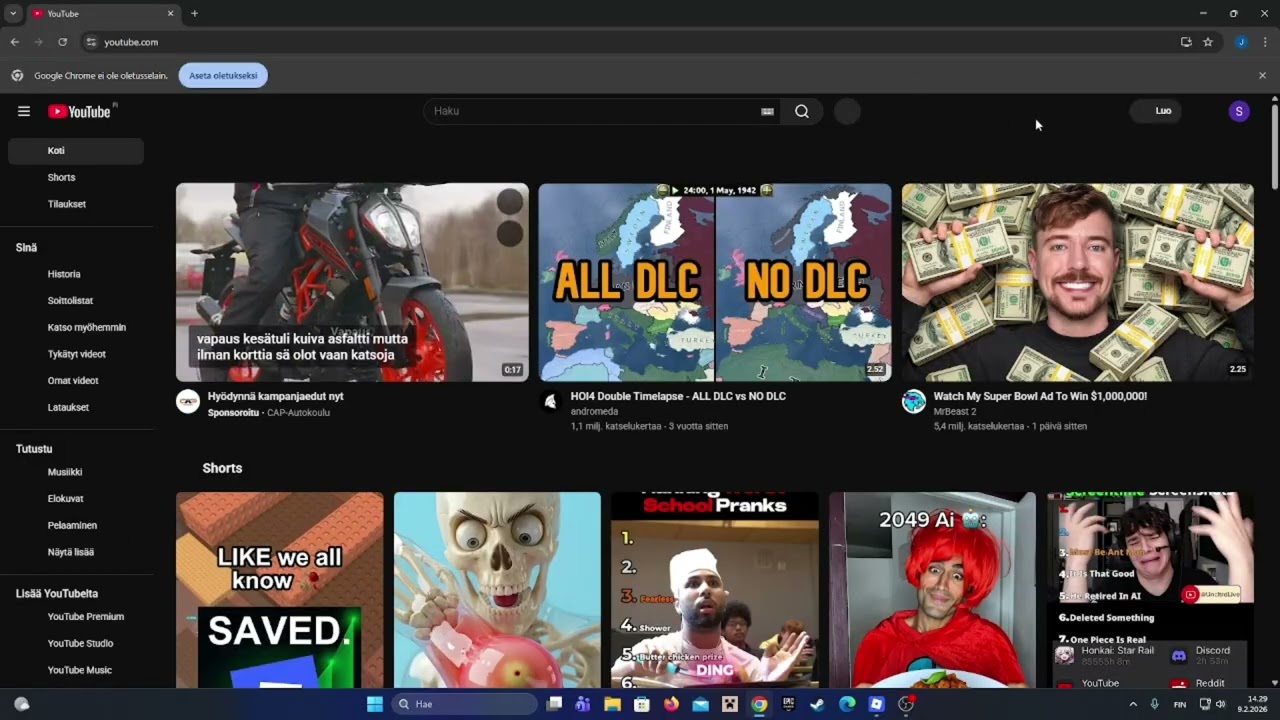
Task: Select Koti in the sidebar
Action: click(76, 151)
